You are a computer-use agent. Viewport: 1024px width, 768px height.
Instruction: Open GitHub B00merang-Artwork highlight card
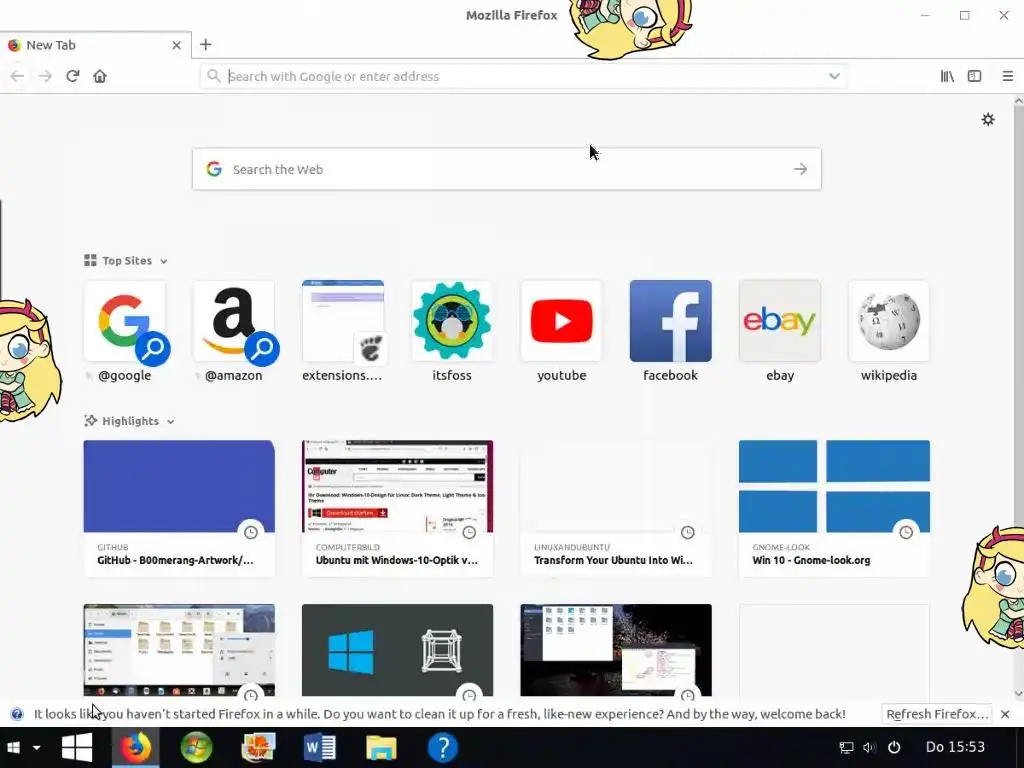pos(179,508)
